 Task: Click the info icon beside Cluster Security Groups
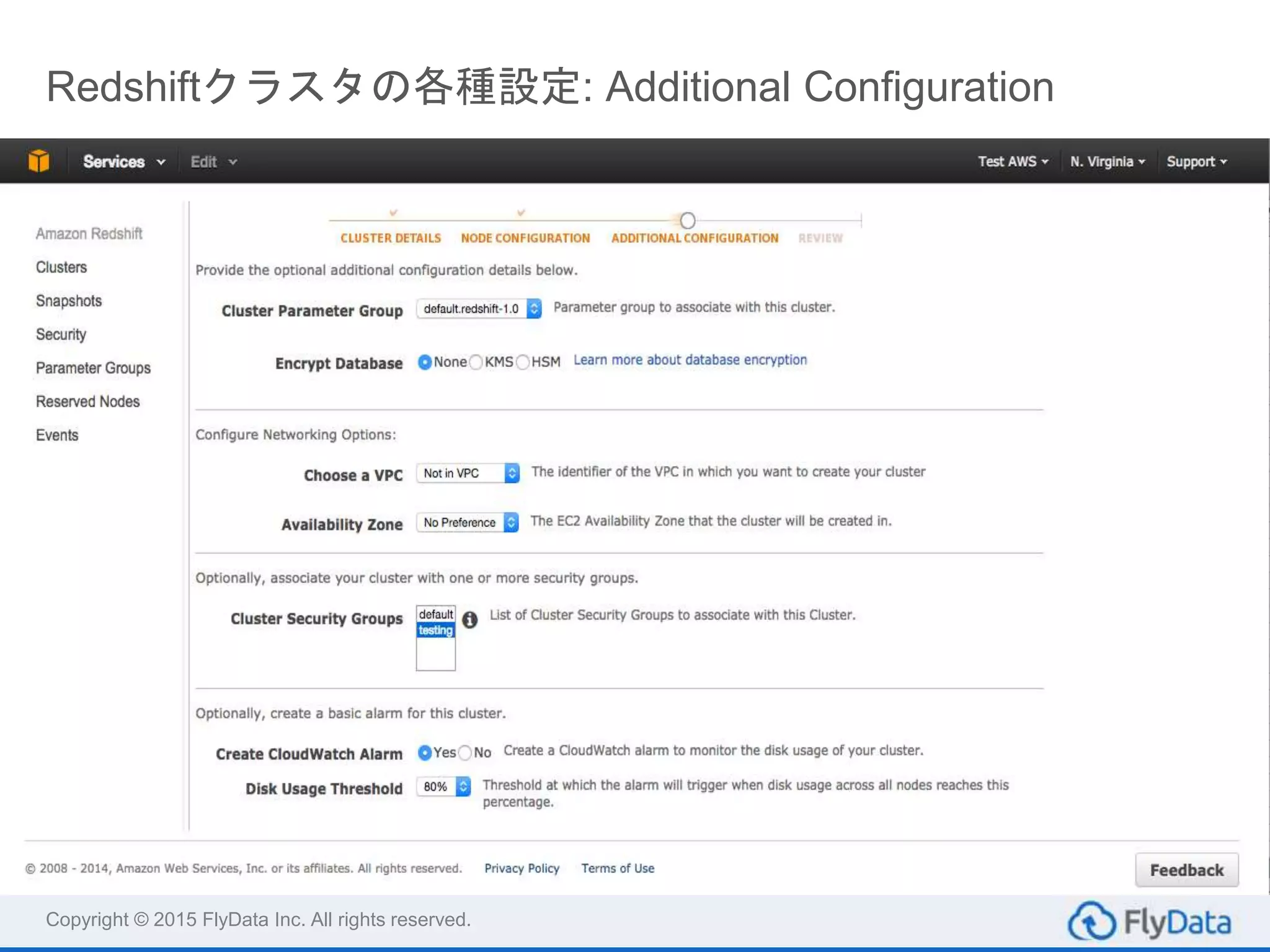coord(470,619)
